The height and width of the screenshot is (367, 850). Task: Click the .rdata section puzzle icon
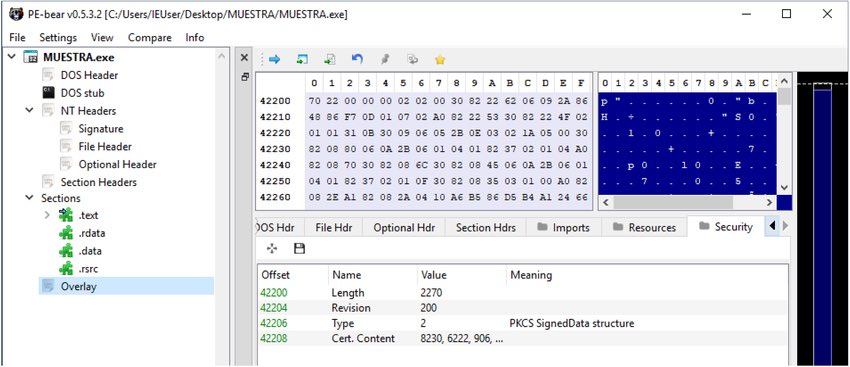tap(66, 233)
